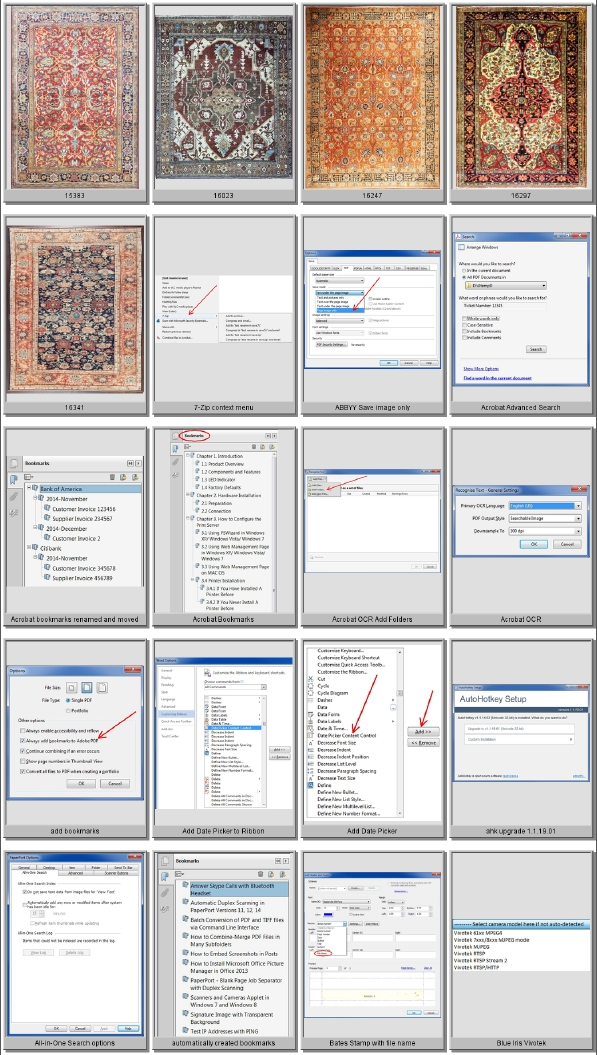Open the rug thumbnail labeled 16023
This screenshot has height=1055, width=597.
pos(223,98)
